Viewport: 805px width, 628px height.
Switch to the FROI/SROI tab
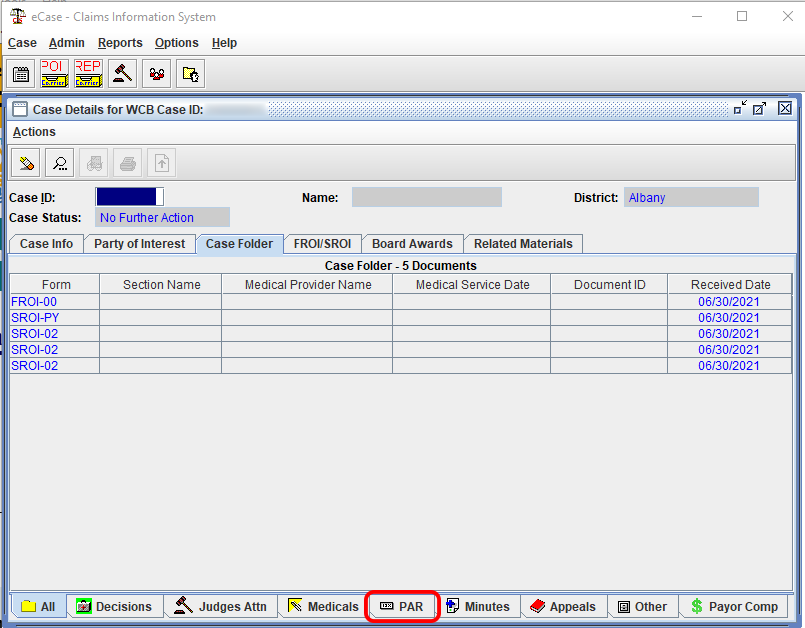[322, 244]
